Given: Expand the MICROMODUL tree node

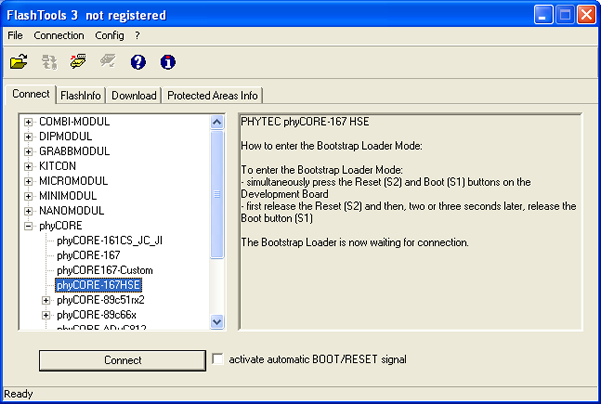Looking at the screenshot, I should click(28, 181).
